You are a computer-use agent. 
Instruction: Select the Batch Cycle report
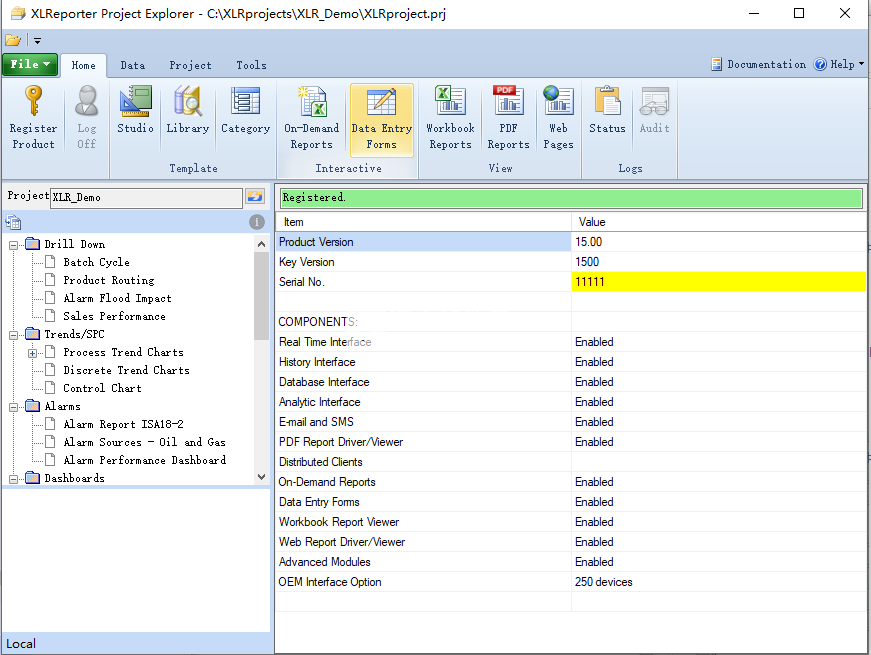(x=96, y=262)
